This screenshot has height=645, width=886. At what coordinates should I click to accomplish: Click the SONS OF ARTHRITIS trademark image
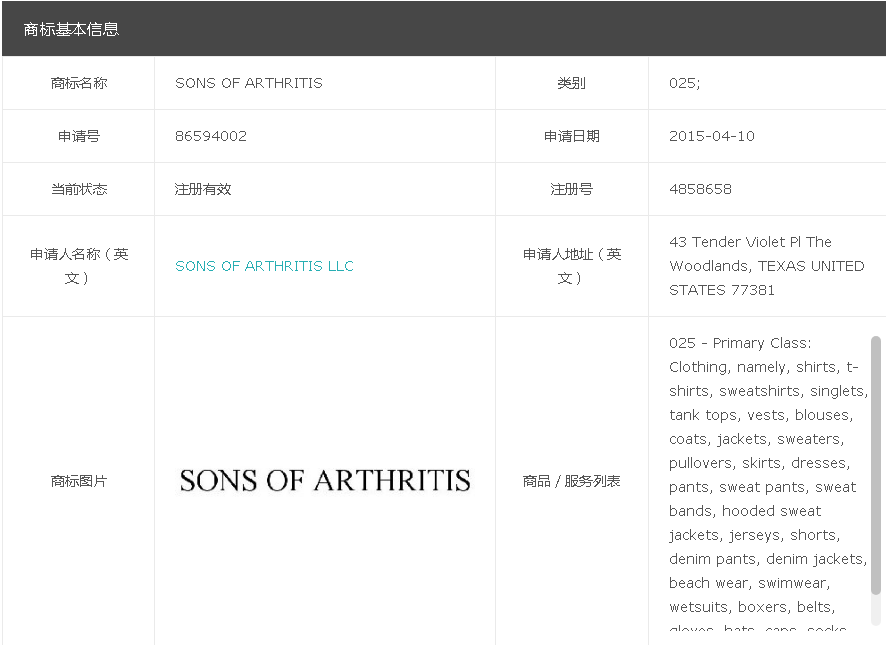pos(325,481)
